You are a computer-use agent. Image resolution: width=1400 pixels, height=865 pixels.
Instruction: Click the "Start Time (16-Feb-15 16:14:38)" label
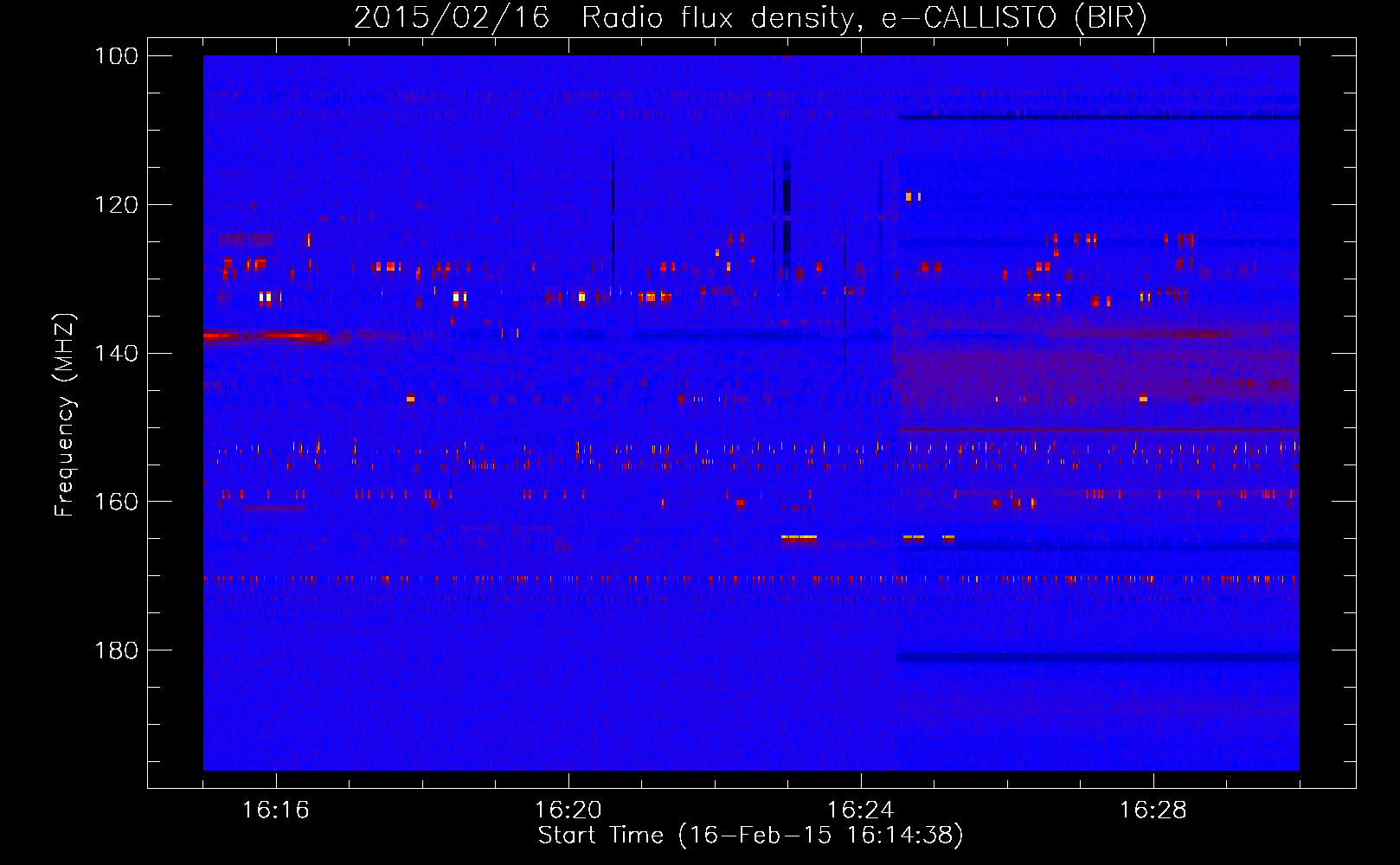[x=750, y=836]
